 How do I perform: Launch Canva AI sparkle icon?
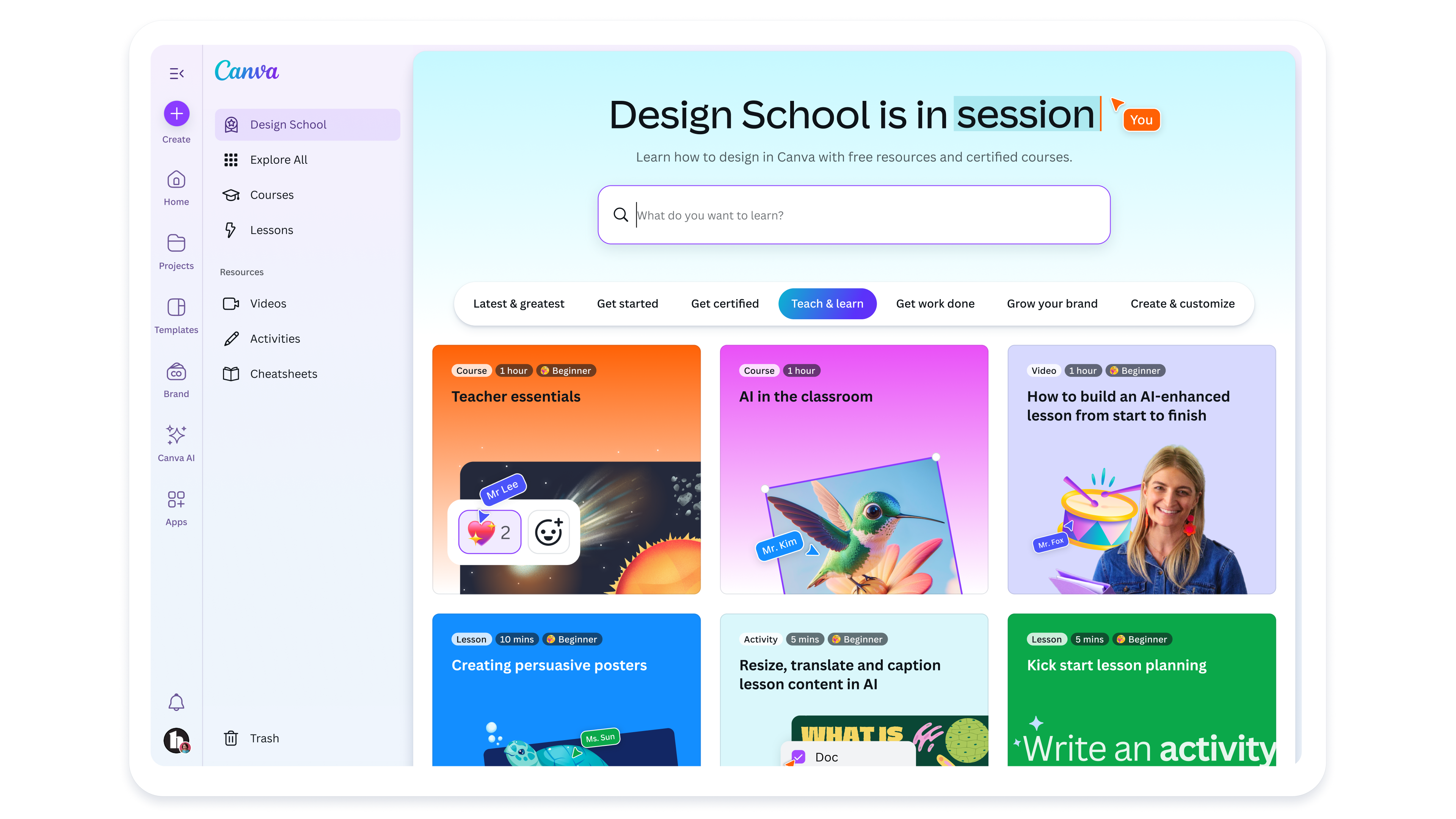pos(176,436)
